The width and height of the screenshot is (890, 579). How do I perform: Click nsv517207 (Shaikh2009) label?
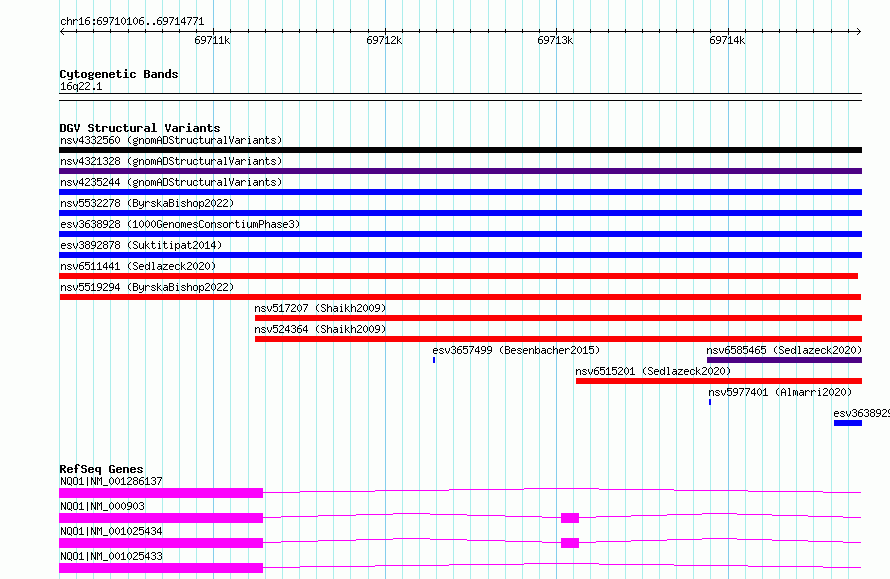click(320, 308)
